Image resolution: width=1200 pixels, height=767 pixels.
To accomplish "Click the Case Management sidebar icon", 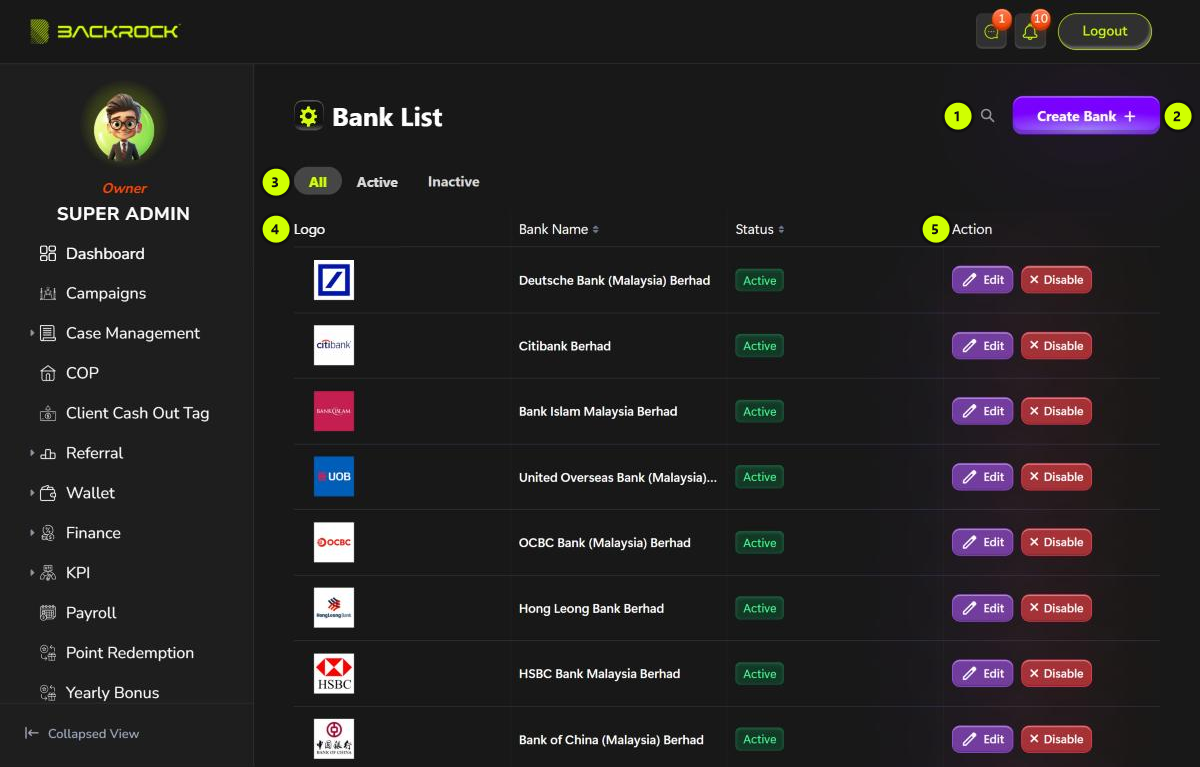I will (x=48, y=333).
